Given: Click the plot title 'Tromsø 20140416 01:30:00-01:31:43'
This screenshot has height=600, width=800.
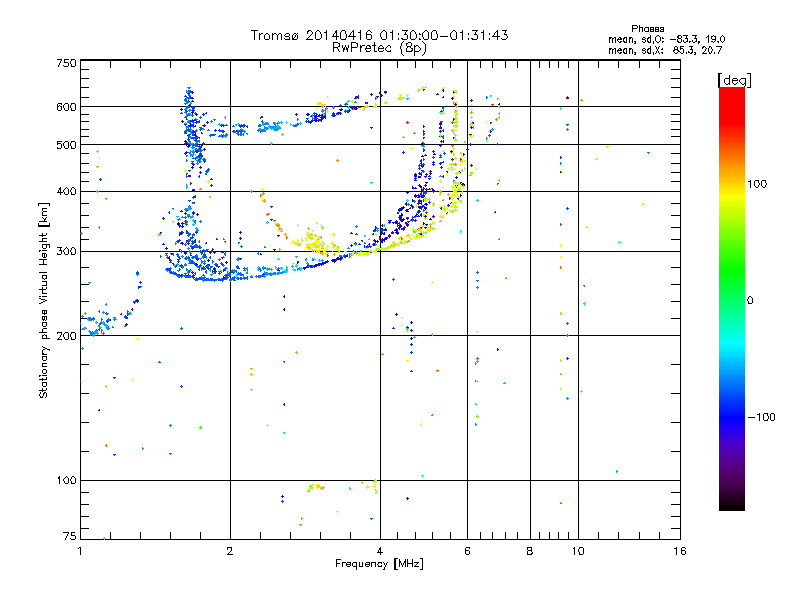Looking at the screenshot, I should tap(379, 35).
